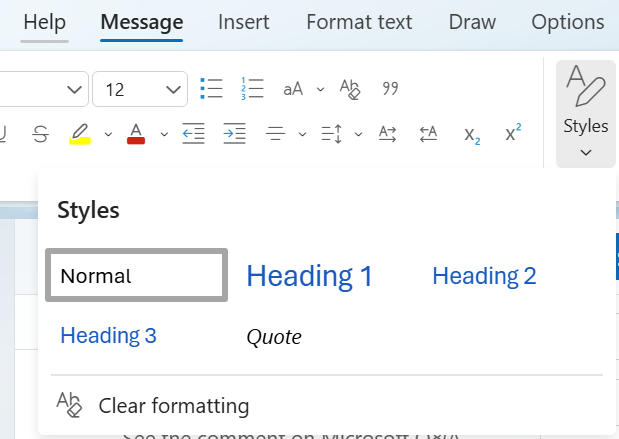Open the font name dropdown arrow
This screenshot has width=619, height=439.
[x=74, y=90]
